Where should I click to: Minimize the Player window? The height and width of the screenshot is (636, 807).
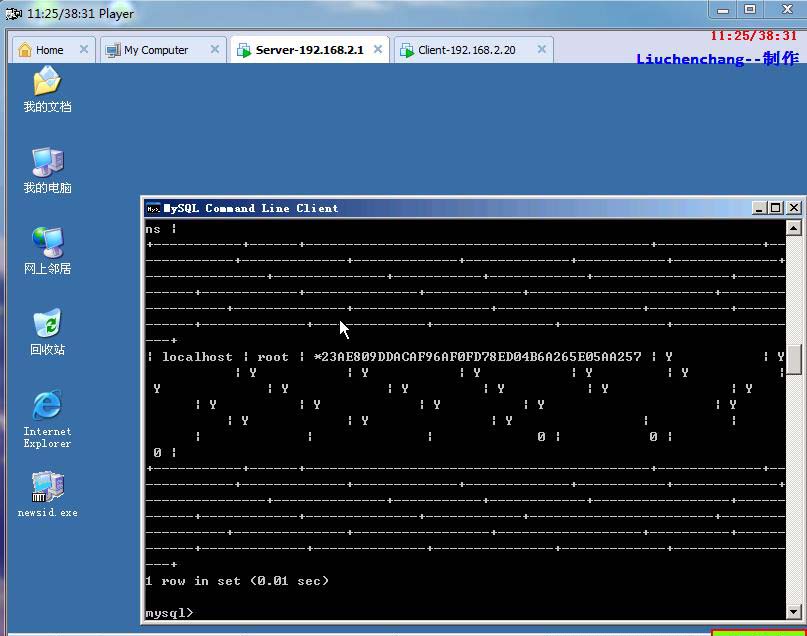(x=723, y=9)
